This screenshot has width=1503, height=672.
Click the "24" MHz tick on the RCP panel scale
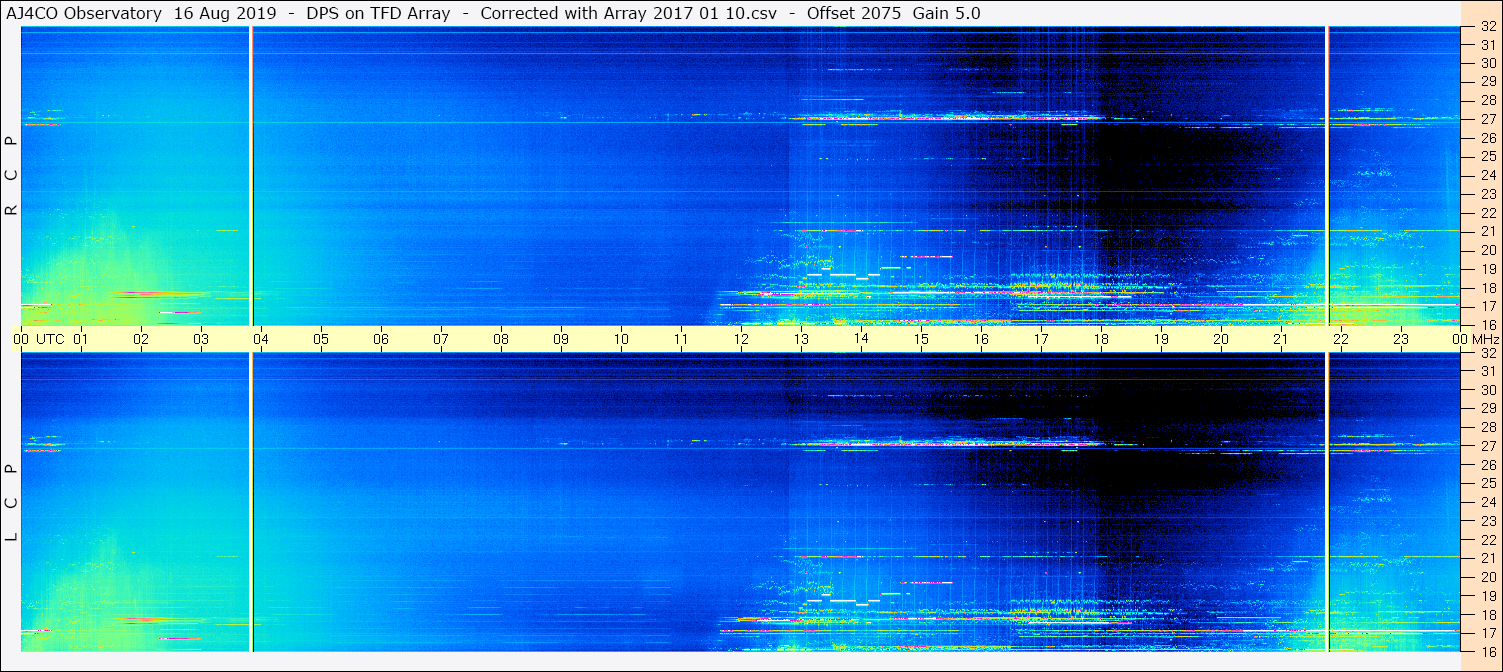click(1487, 175)
